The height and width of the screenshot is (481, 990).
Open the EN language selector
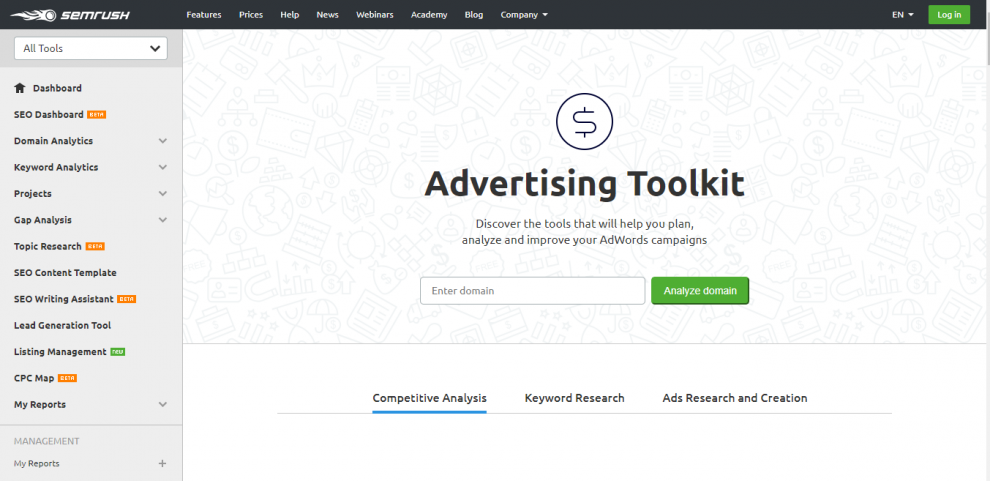pos(902,15)
